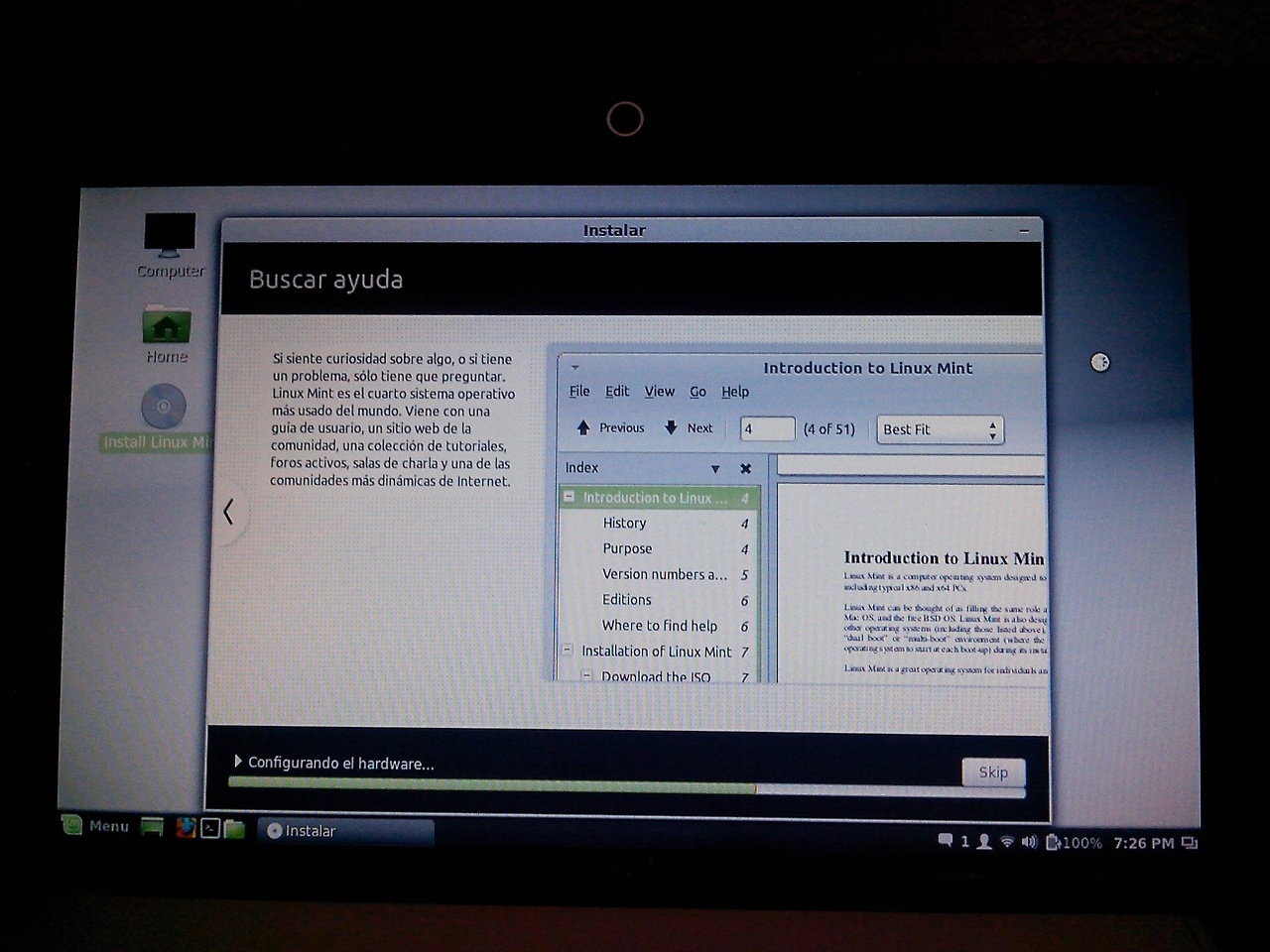Screen dimensions: 1270x952
Task: Click the user applet icon in tray
Action: point(983,841)
